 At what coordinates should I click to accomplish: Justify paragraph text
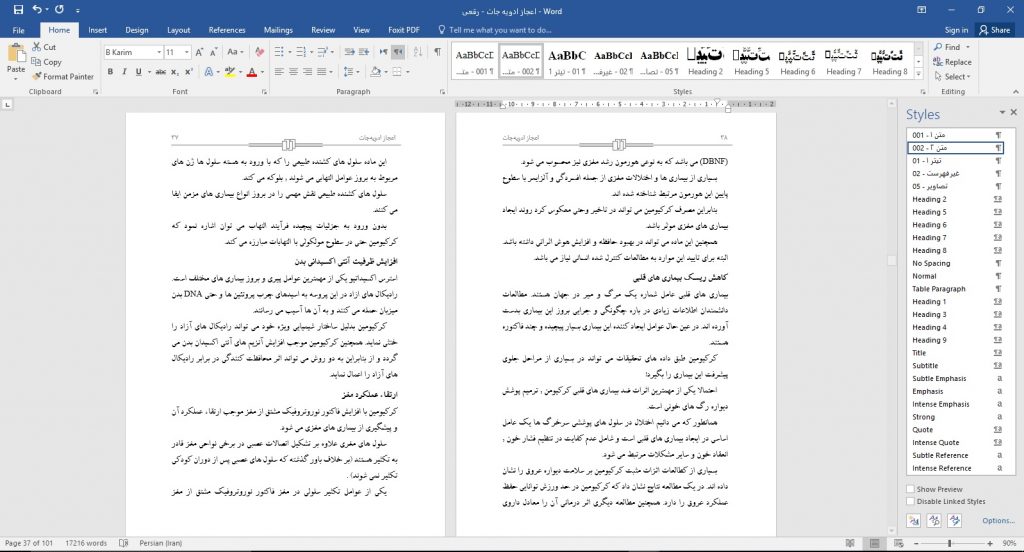pos(322,72)
